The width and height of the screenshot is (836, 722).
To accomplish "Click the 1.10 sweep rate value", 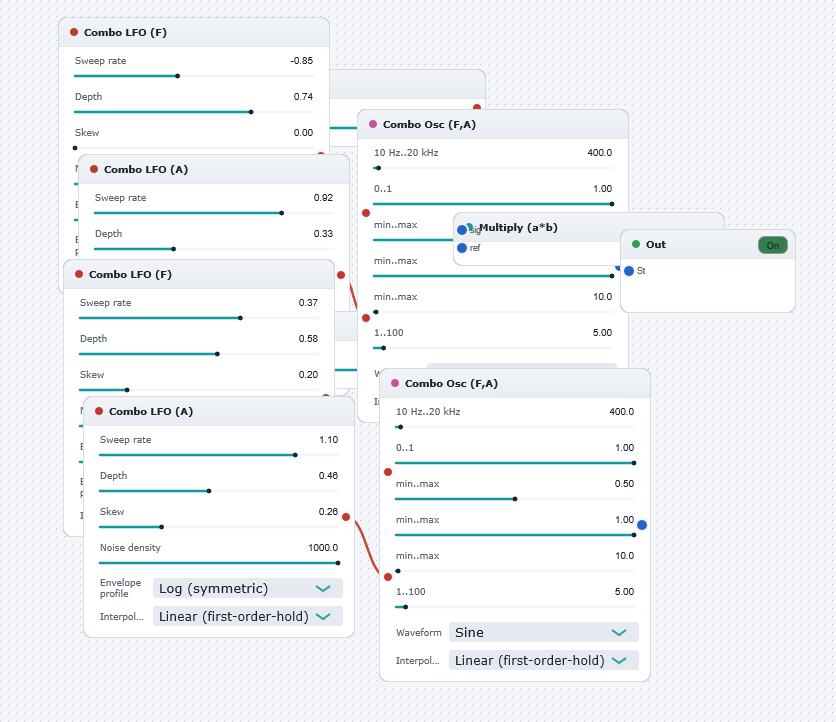I will click(x=328, y=440).
